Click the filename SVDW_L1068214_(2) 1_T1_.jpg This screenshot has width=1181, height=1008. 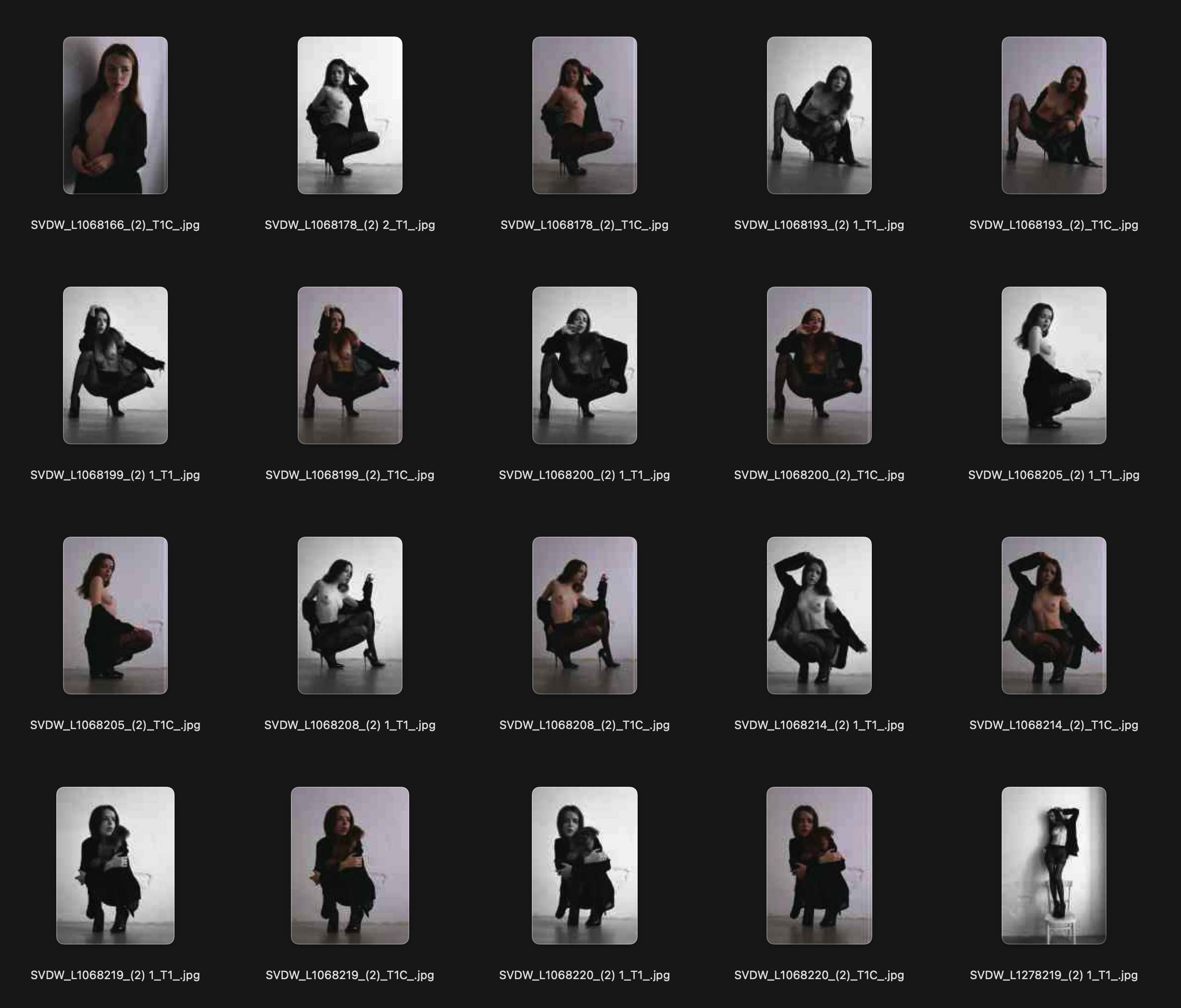tap(820, 725)
